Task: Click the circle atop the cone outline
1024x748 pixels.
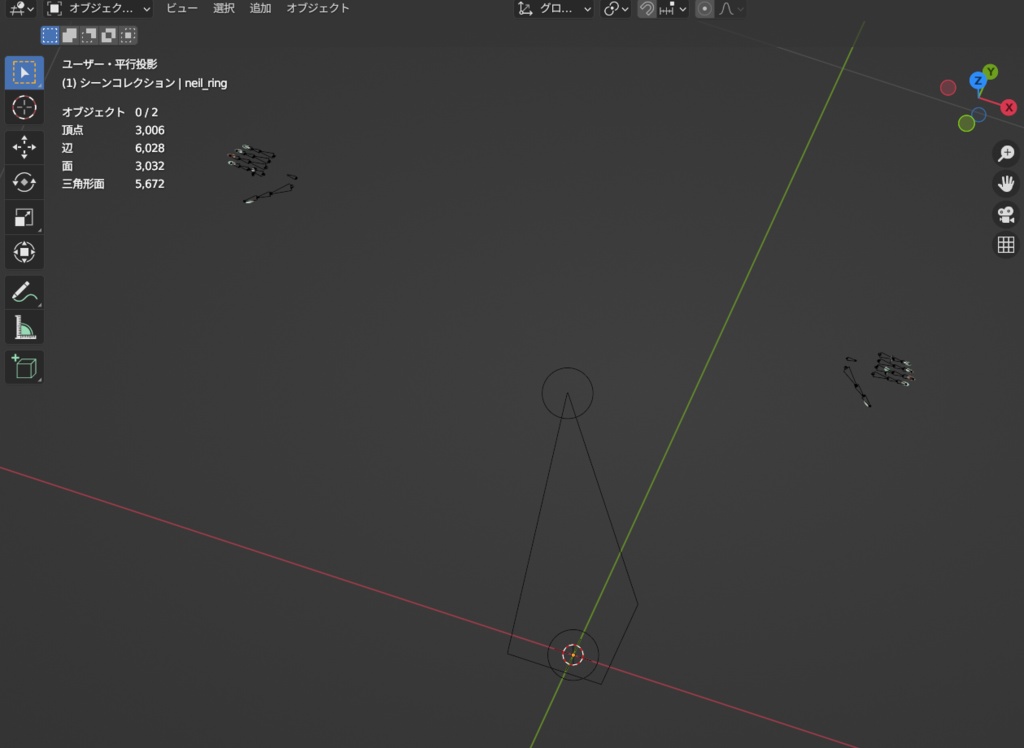Action: (x=568, y=393)
